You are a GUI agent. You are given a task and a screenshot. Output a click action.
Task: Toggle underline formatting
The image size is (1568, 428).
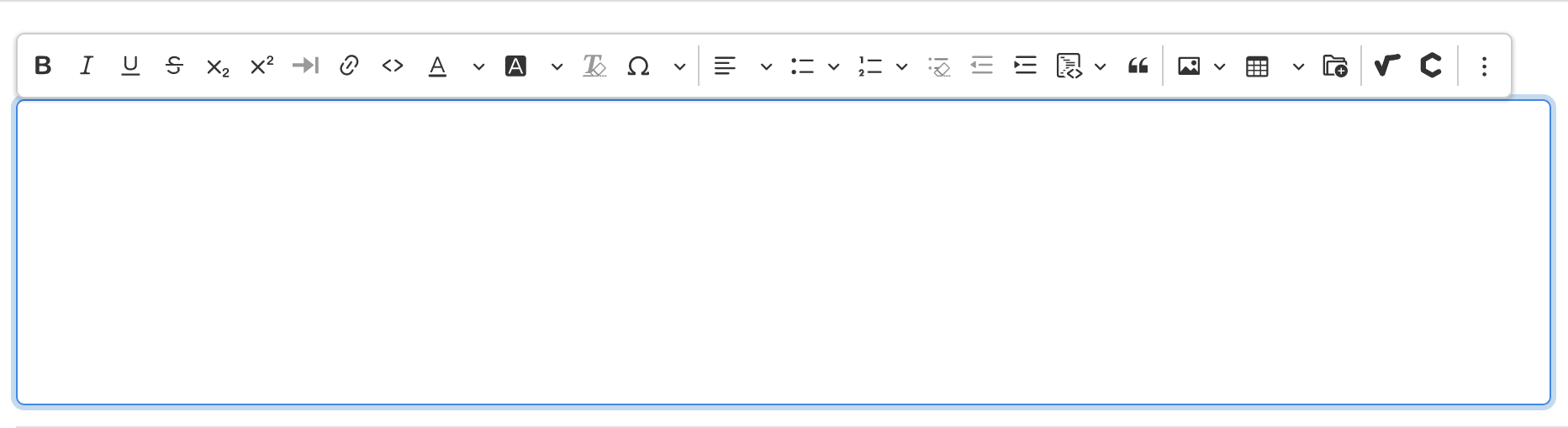pos(130,66)
